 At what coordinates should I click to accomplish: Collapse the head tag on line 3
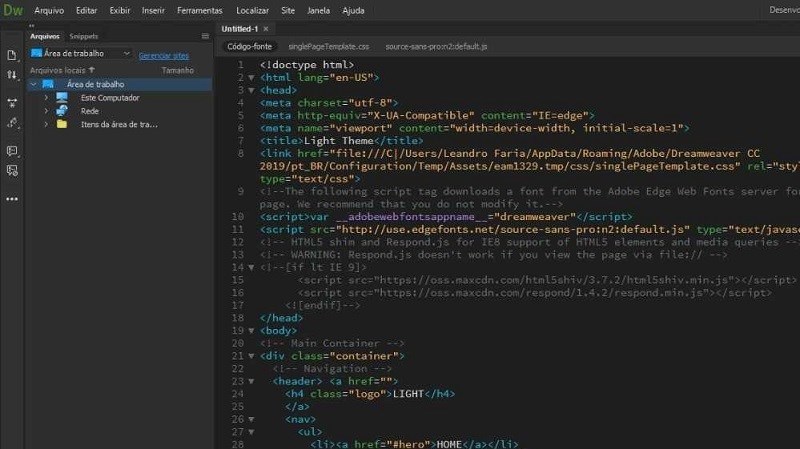click(x=251, y=90)
